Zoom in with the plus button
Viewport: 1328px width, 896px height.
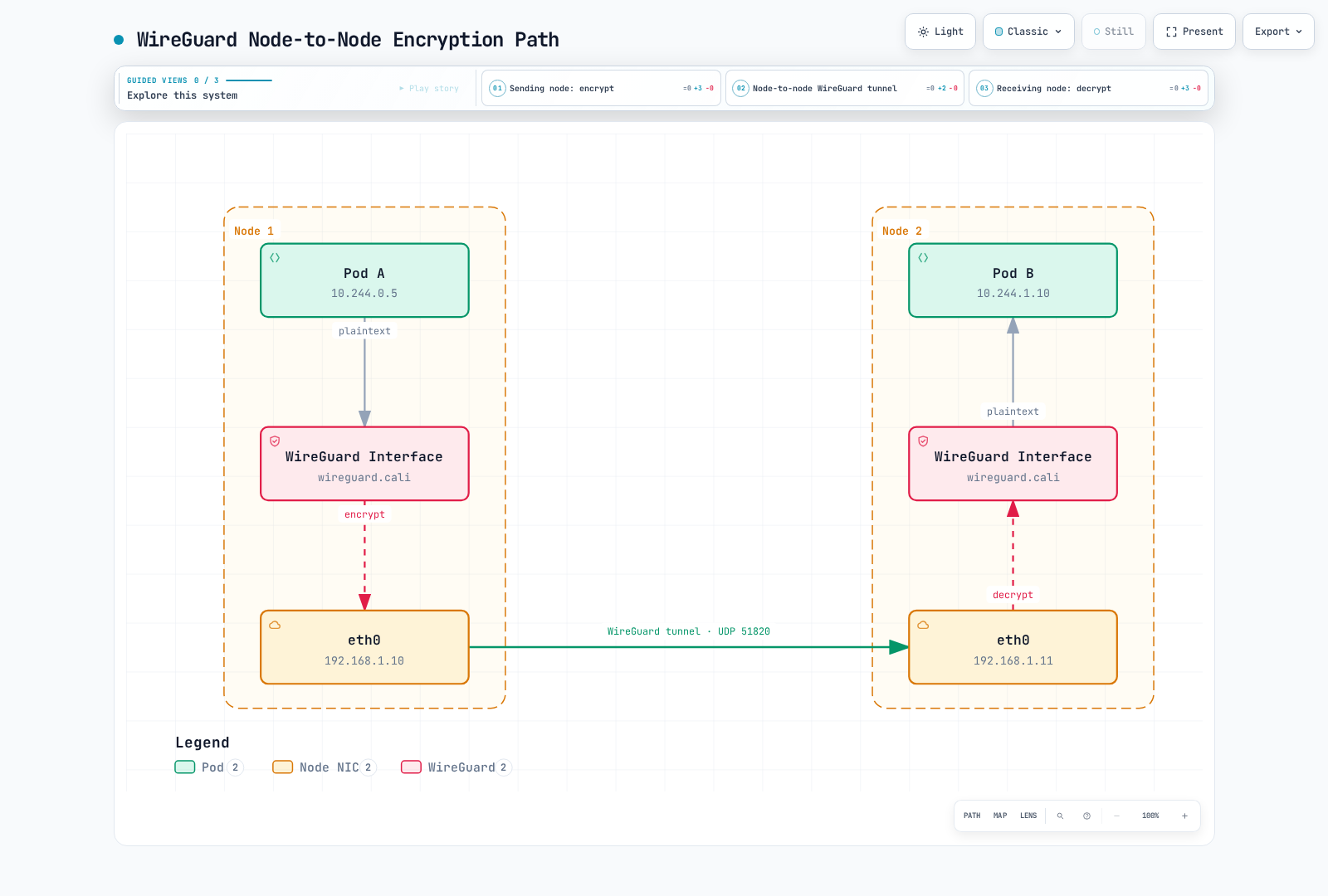1184,816
